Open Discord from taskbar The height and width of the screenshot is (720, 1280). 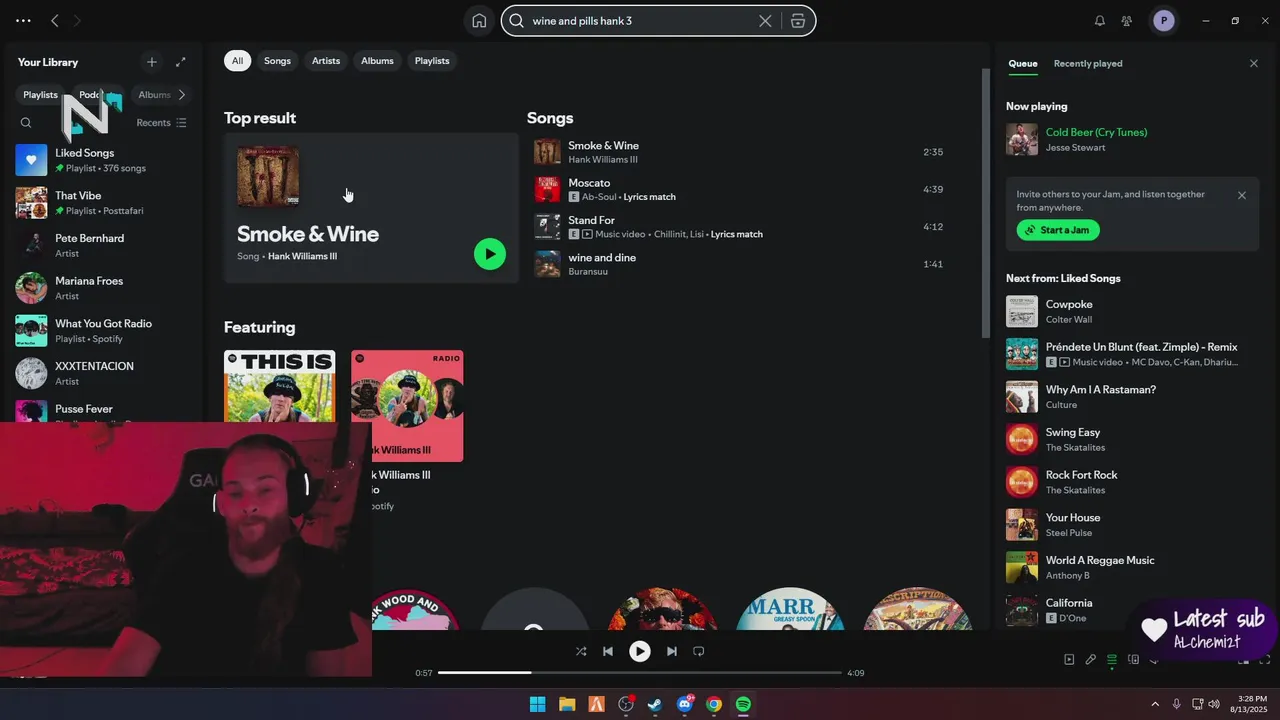pyautogui.click(x=685, y=704)
